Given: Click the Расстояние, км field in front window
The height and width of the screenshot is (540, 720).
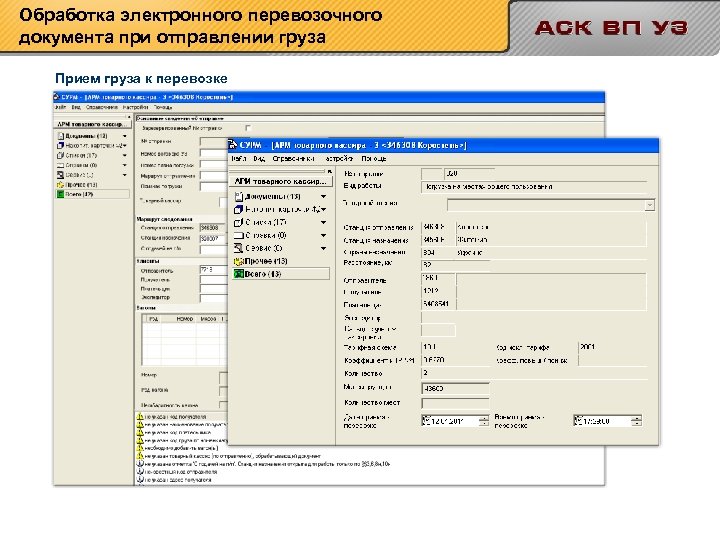Looking at the screenshot, I should [x=455, y=265].
